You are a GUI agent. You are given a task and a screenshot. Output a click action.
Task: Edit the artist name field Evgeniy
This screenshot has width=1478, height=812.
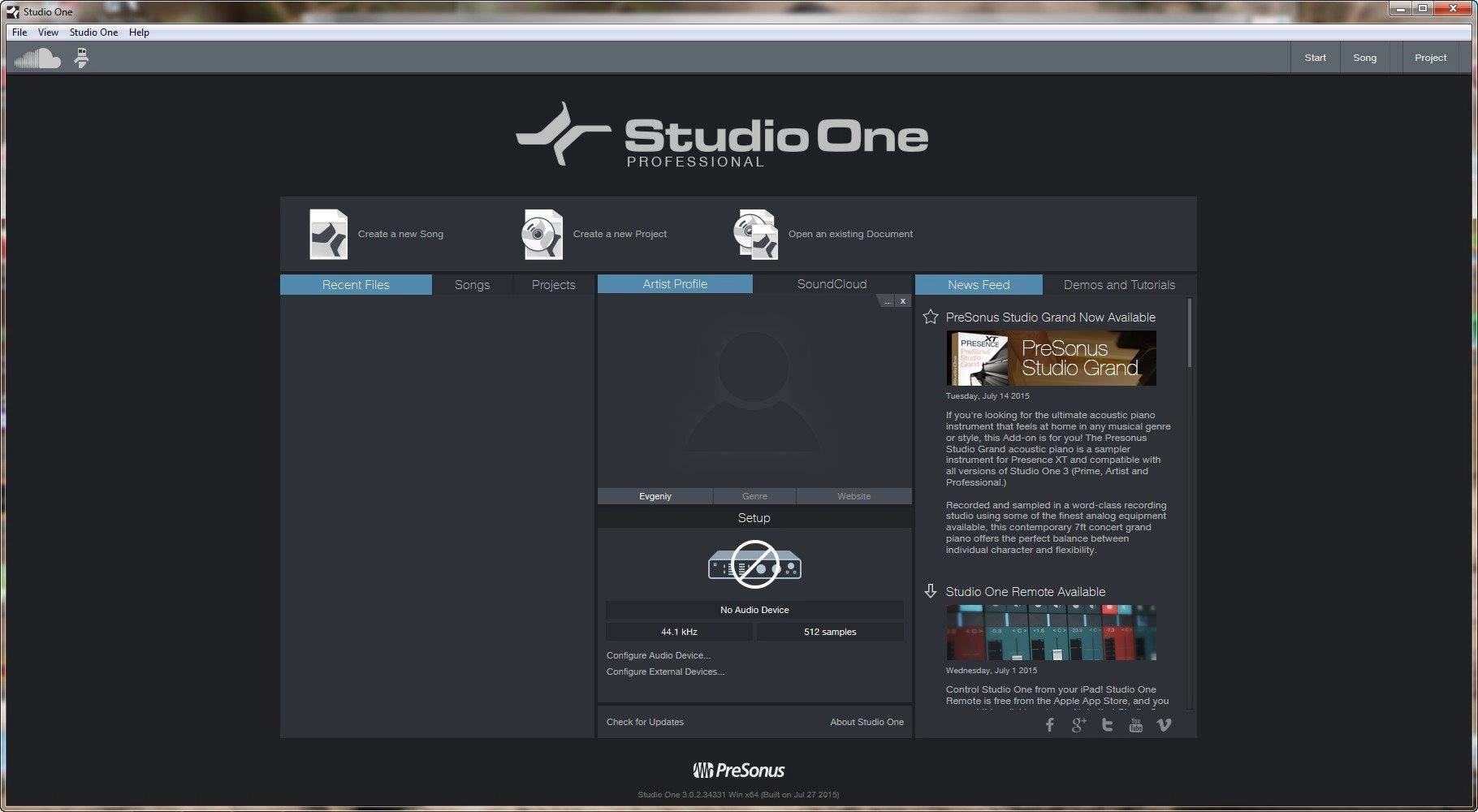[x=655, y=496]
